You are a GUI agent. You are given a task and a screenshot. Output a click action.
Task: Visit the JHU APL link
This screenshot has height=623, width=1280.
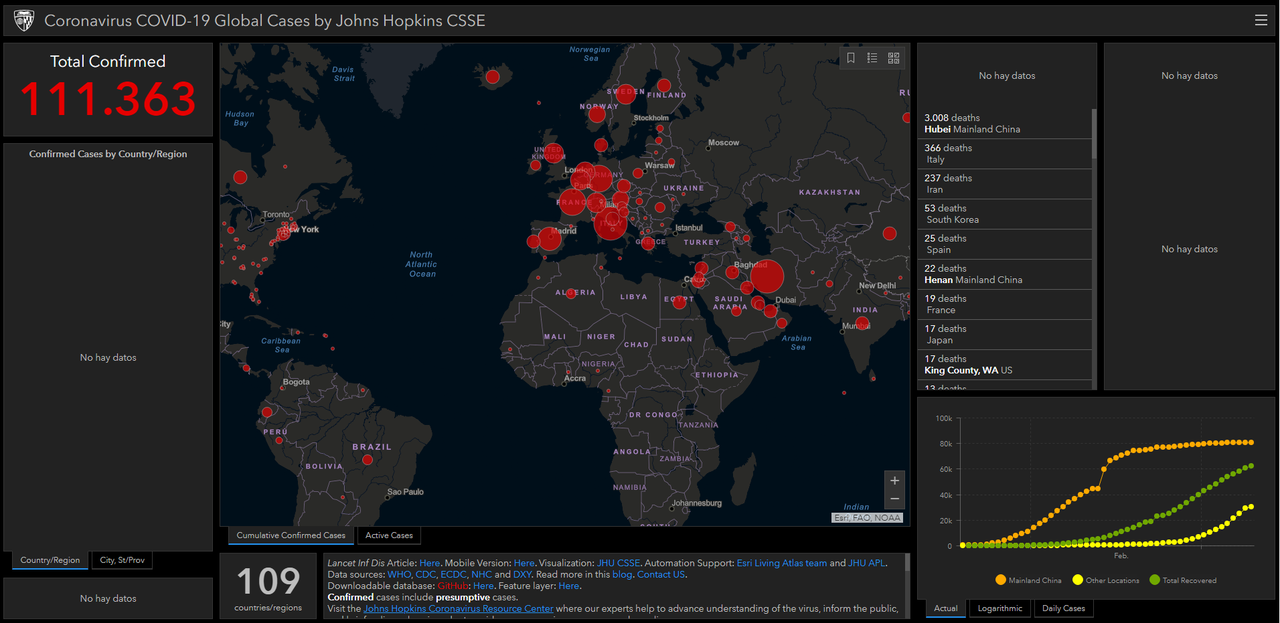click(x=867, y=563)
